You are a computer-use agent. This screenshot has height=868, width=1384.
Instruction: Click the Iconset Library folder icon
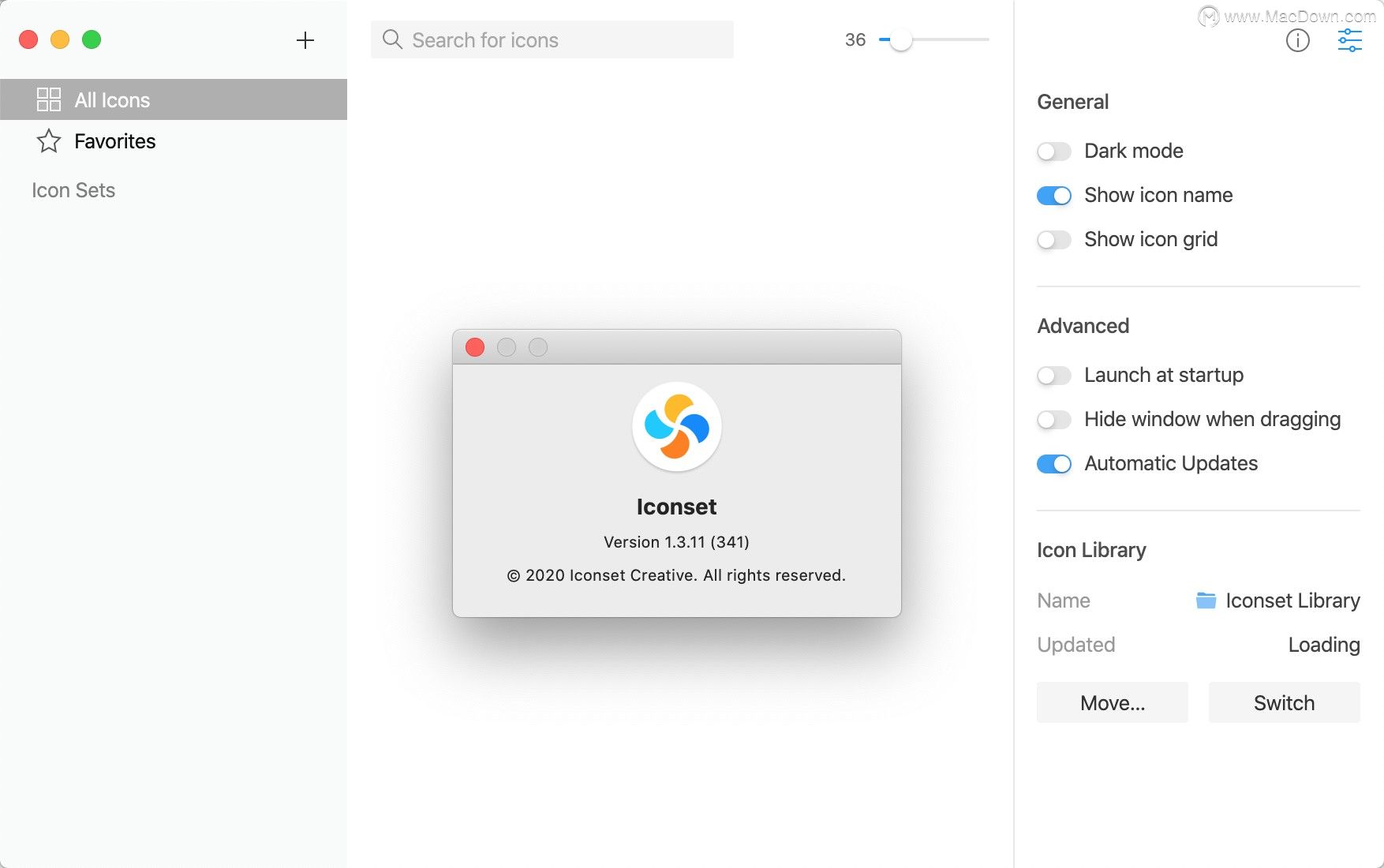pyautogui.click(x=1206, y=600)
